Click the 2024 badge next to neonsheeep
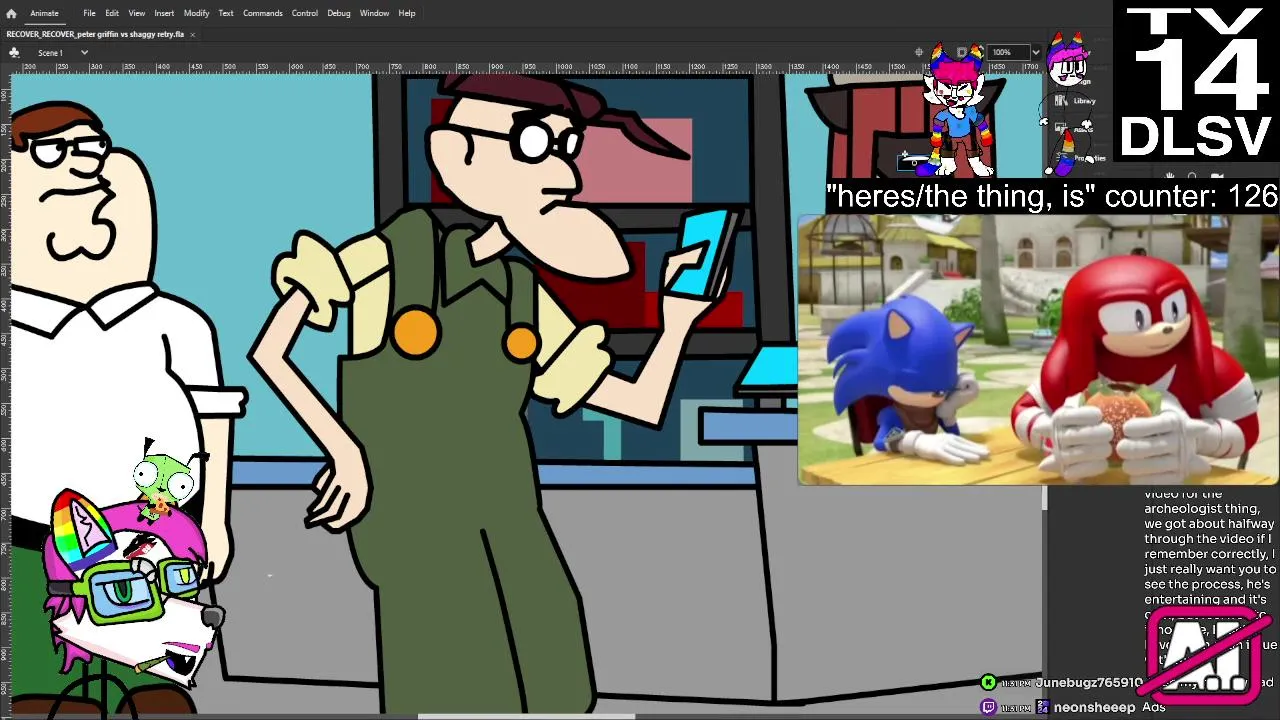1280x720 pixels. coord(1043,707)
